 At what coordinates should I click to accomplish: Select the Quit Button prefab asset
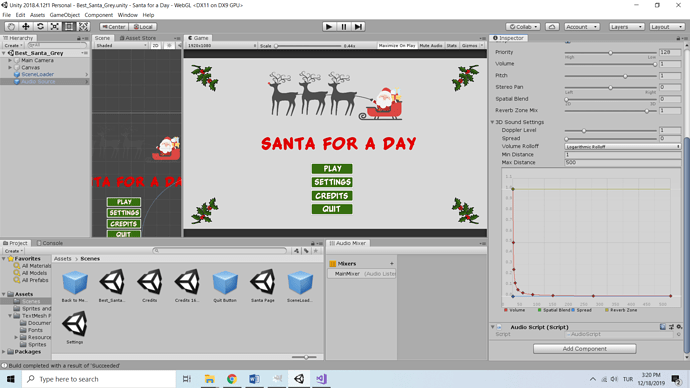tap(225, 286)
